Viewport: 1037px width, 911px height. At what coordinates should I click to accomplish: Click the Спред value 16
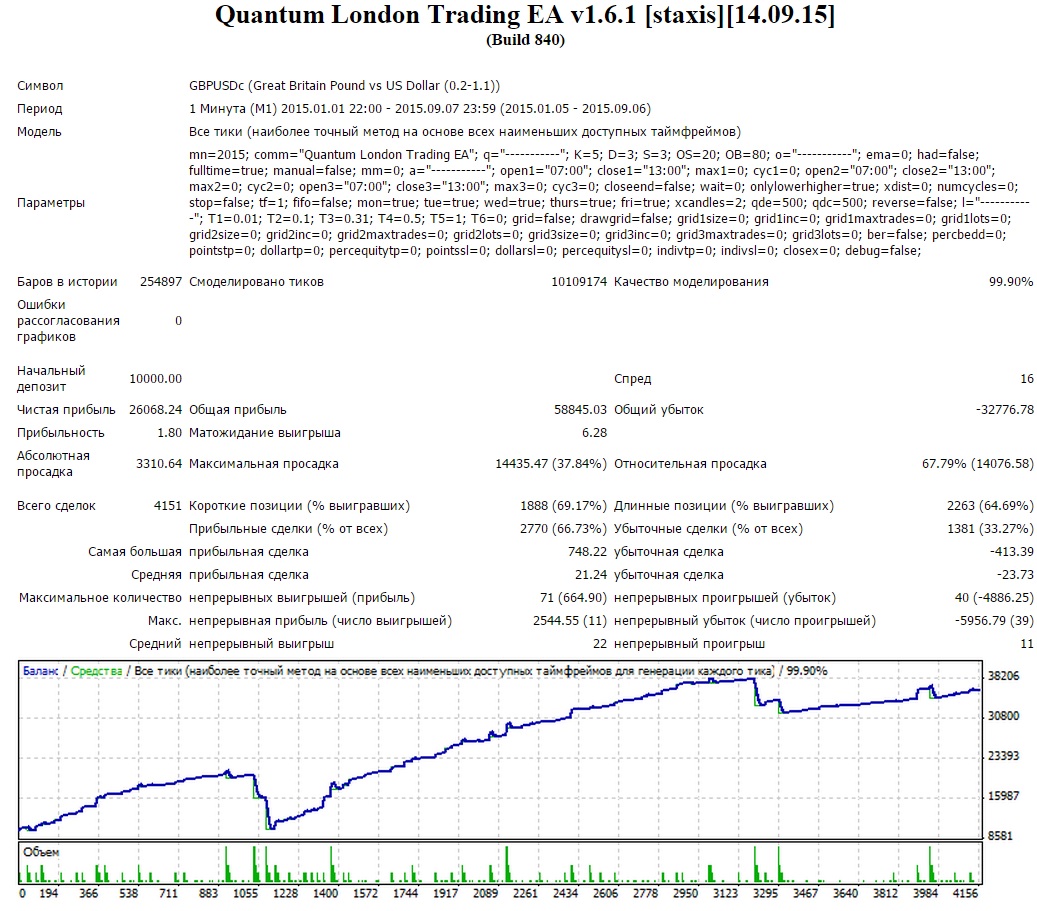(1026, 378)
